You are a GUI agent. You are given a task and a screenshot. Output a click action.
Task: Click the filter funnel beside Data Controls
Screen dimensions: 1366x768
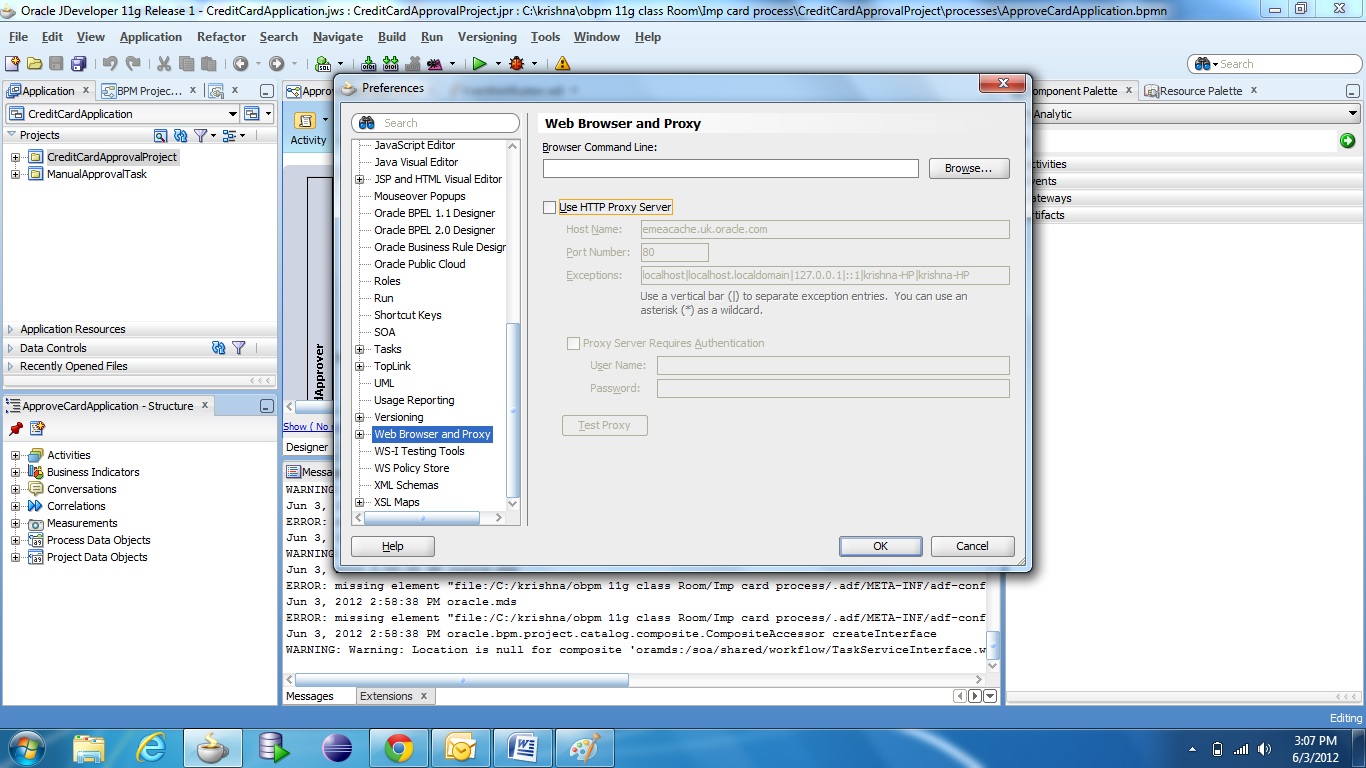[x=239, y=348]
